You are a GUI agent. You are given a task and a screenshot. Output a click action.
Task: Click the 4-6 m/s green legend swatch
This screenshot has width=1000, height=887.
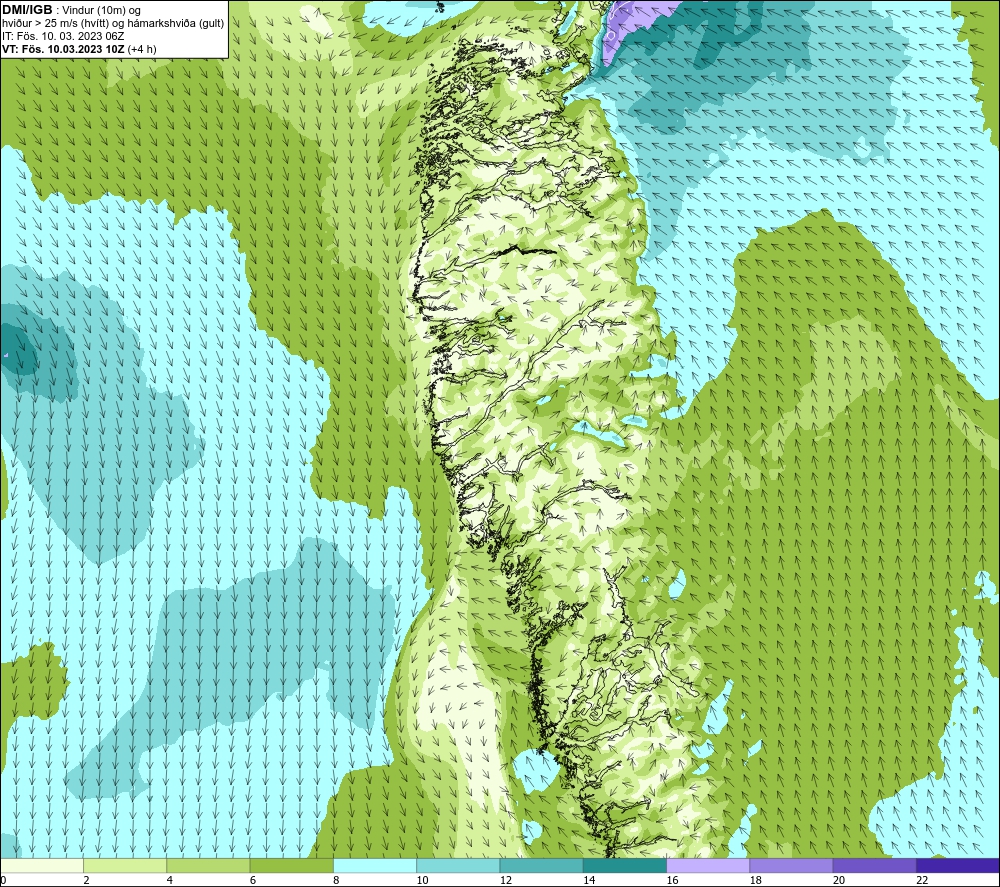tap(208, 865)
